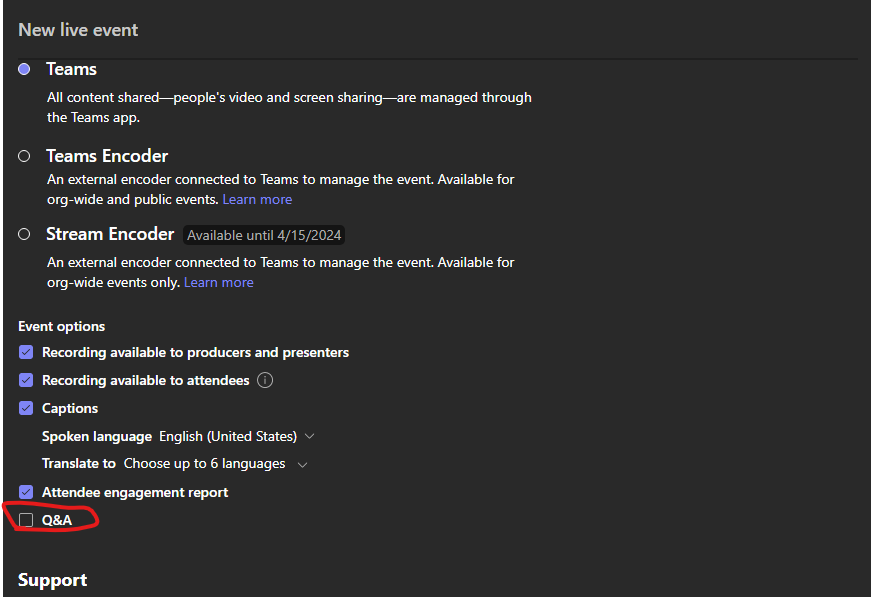Select the Teams radio button
871x597 pixels.
24,69
